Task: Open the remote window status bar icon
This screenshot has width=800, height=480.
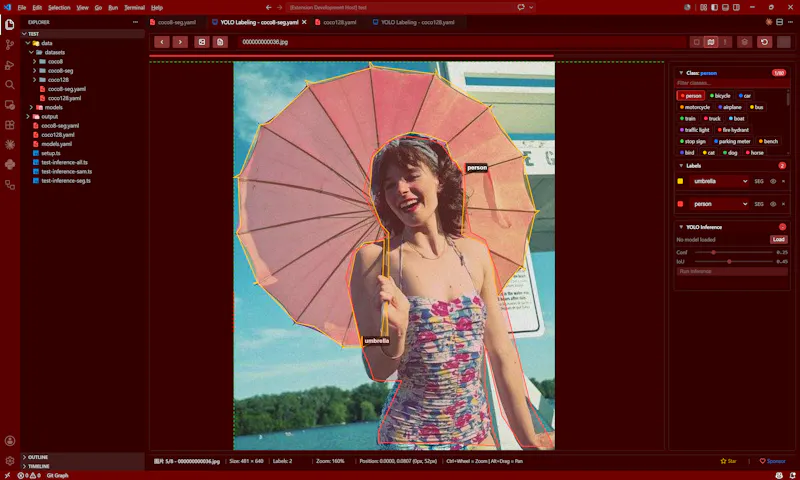Action: pyautogui.click(x=7, y=475)
